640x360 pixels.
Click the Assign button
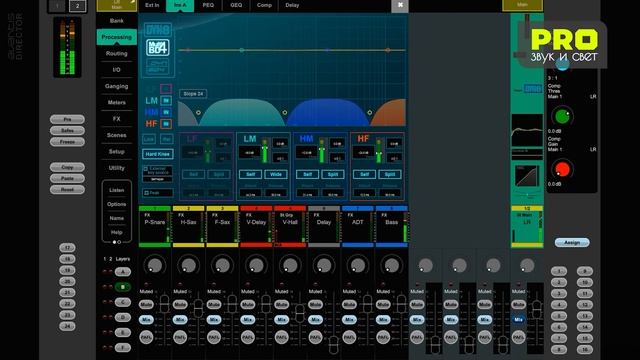click(572, 242)
